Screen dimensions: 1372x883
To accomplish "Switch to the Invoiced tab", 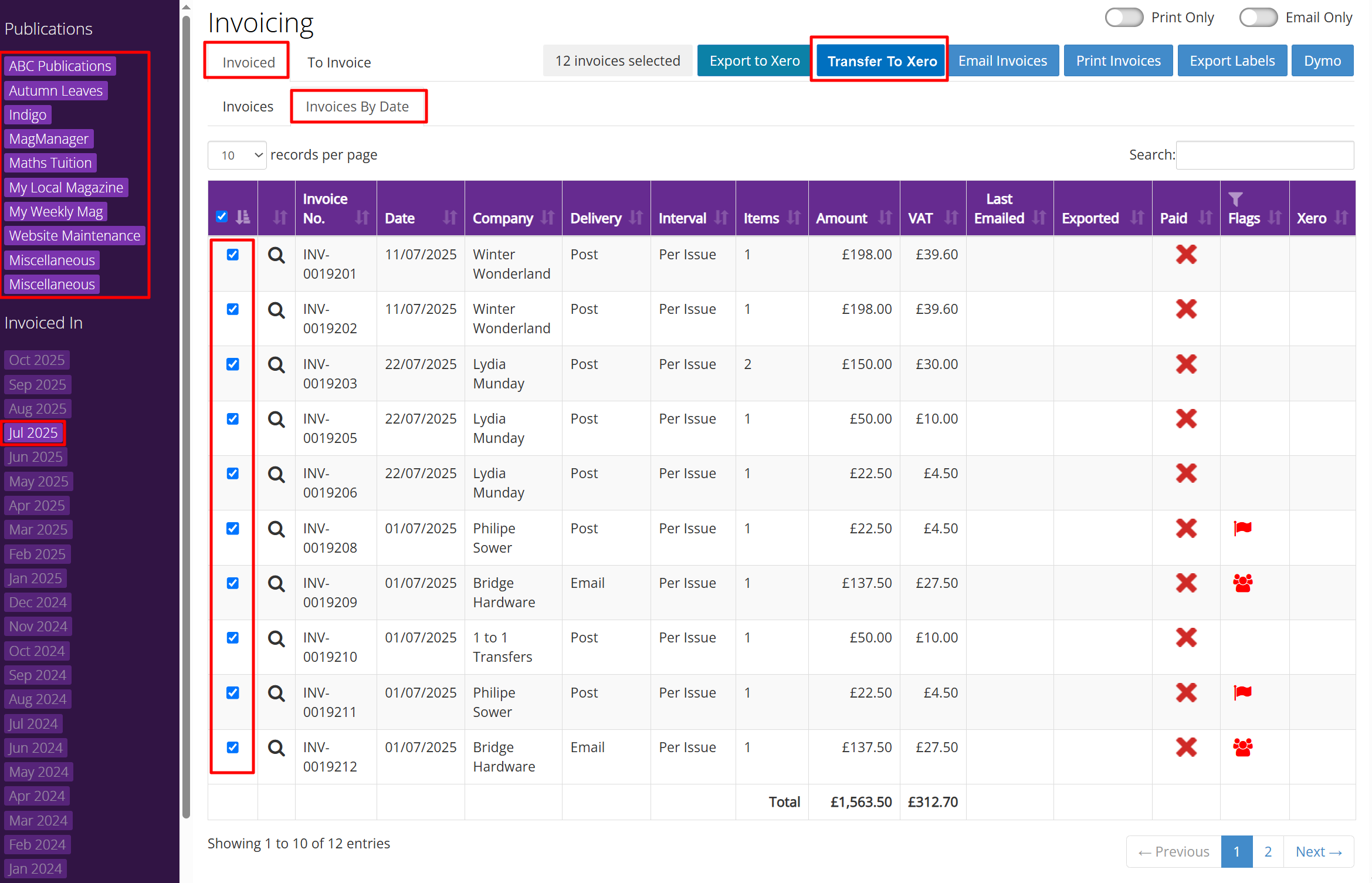I will point(249,62).
